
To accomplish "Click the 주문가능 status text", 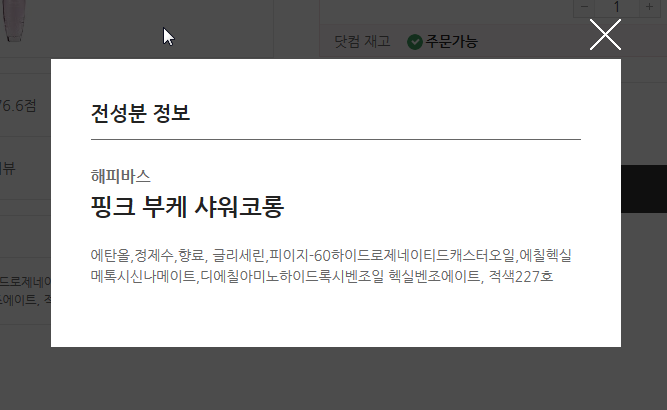I will tap(452, 42).
